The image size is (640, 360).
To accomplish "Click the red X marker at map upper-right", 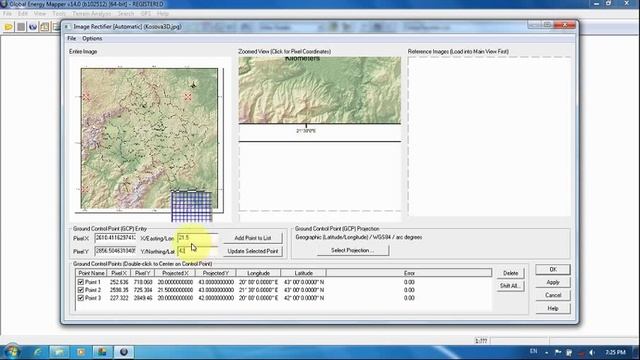I will click(x=188, y=97).
